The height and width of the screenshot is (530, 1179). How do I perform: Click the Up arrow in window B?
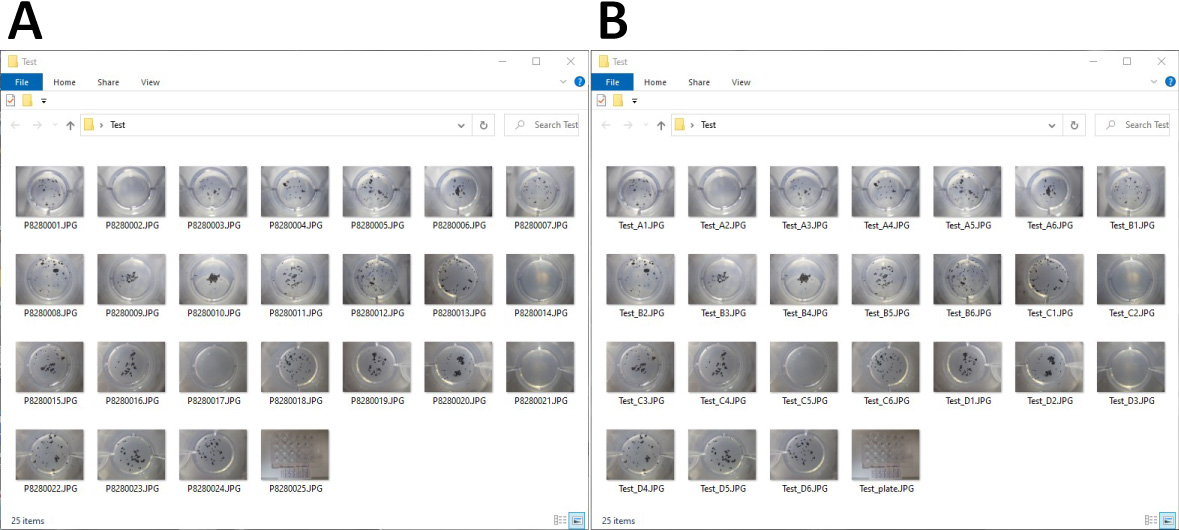(x=662, y=126)
